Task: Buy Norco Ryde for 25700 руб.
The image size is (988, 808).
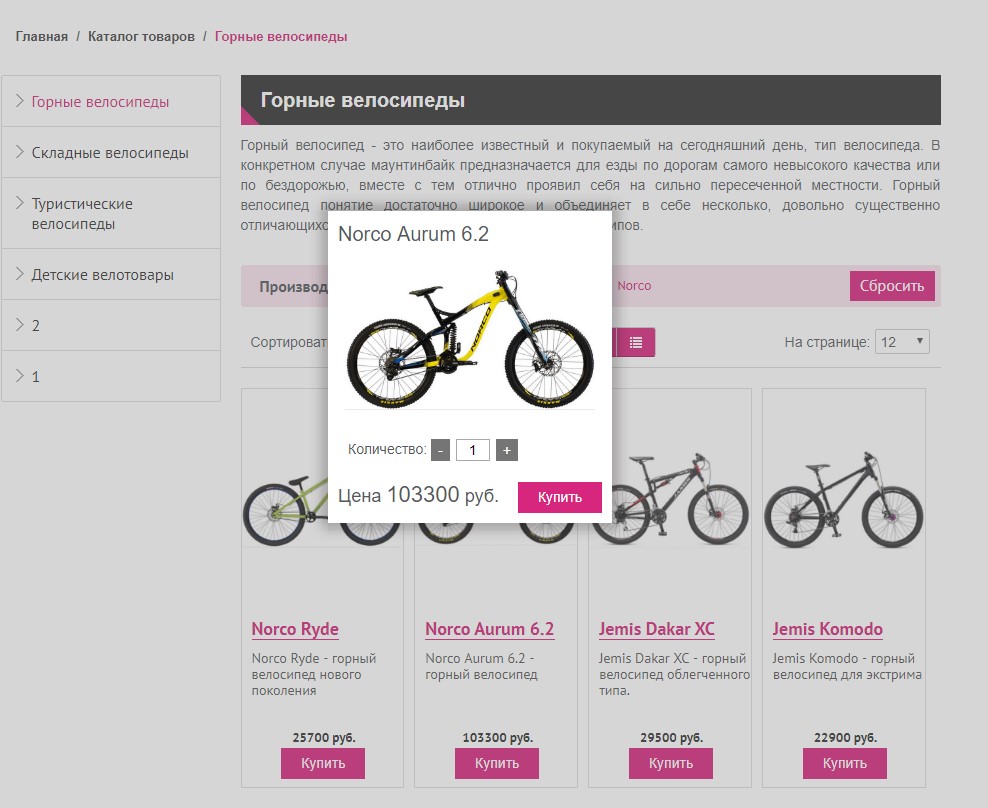Action: [x=323, y=763]
